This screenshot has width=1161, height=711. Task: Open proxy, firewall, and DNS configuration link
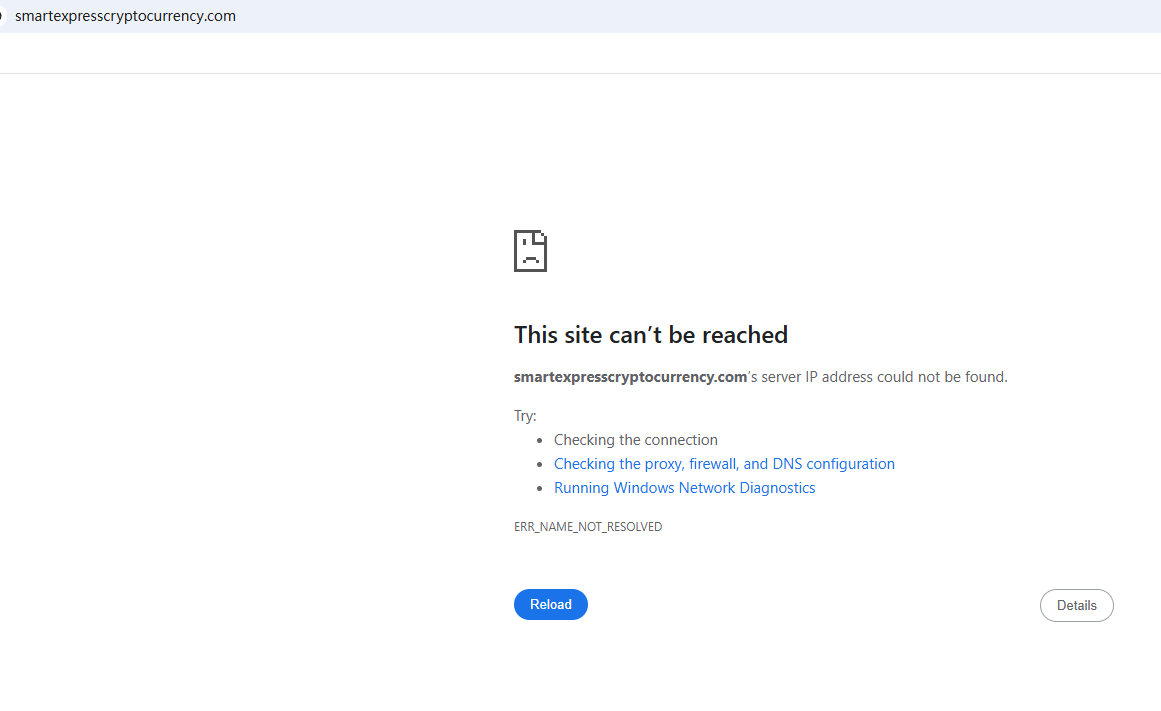click(x=724, y=464)
